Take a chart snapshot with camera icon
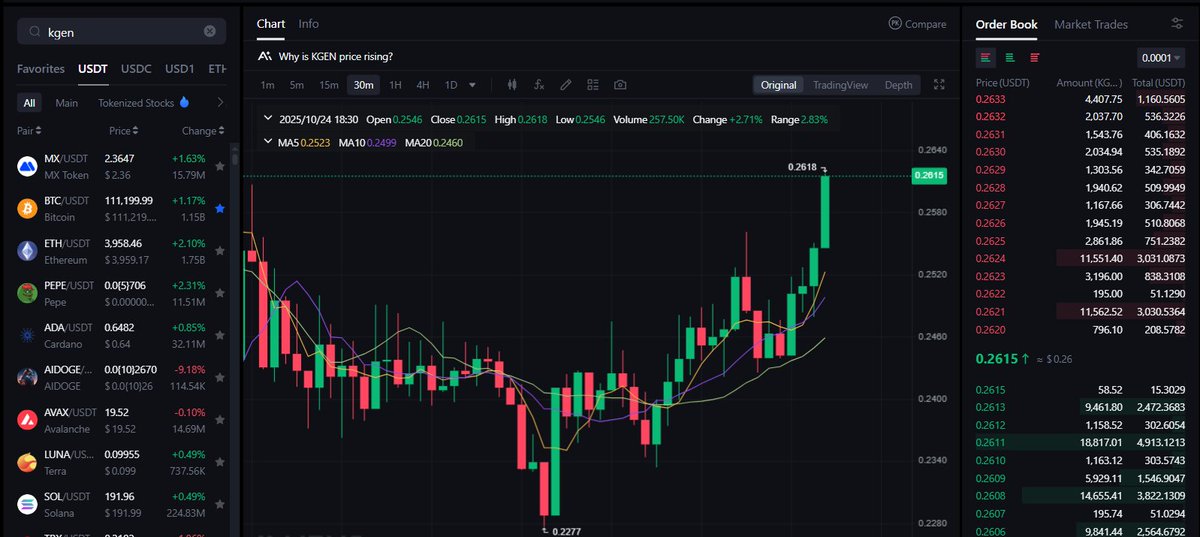The image size is (1200, 537). pyautogui.click(x=620, y=85)
